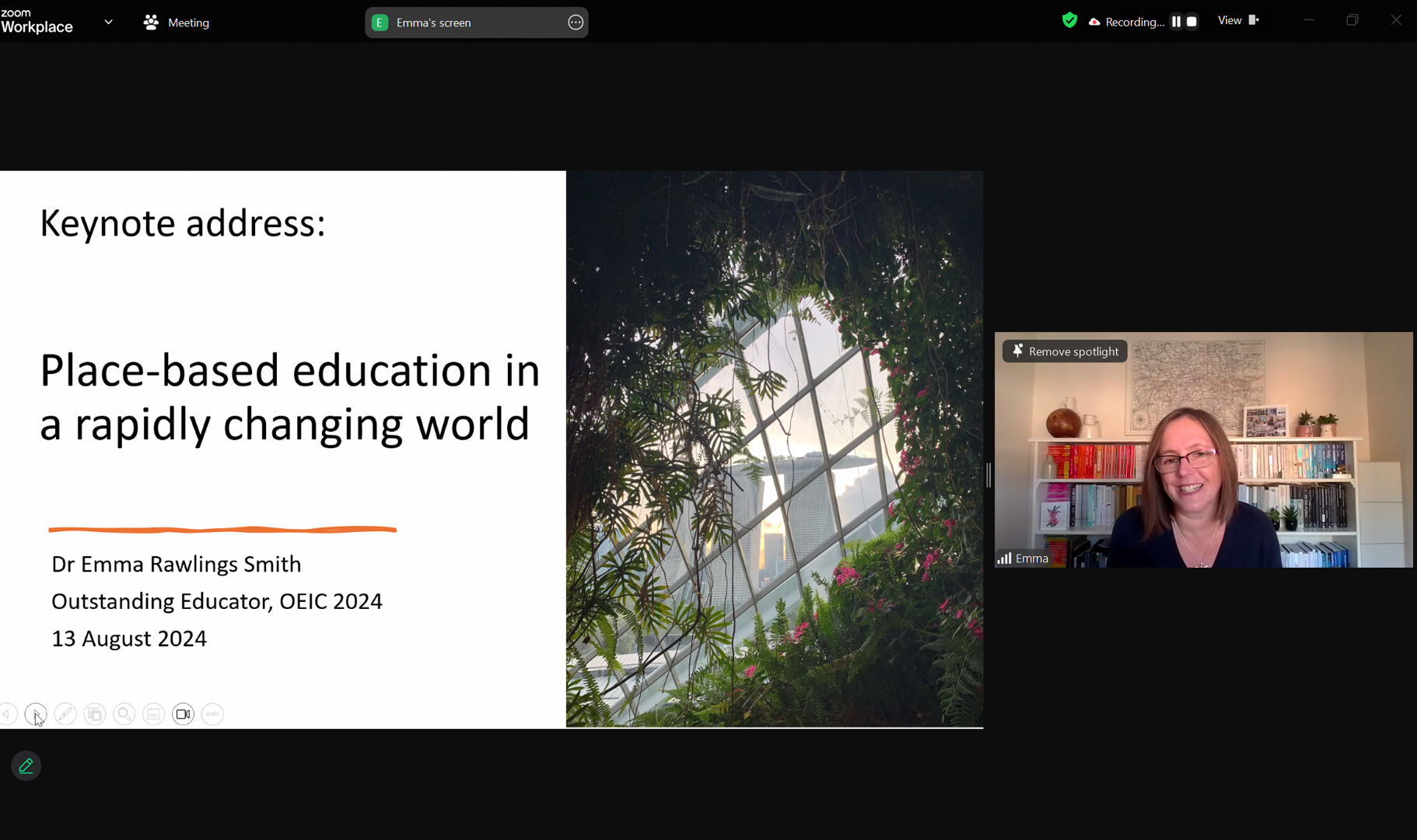Screen dimensions: 1417x840
Task: Open the green annotate pencil button
Action: coord(26,766)
